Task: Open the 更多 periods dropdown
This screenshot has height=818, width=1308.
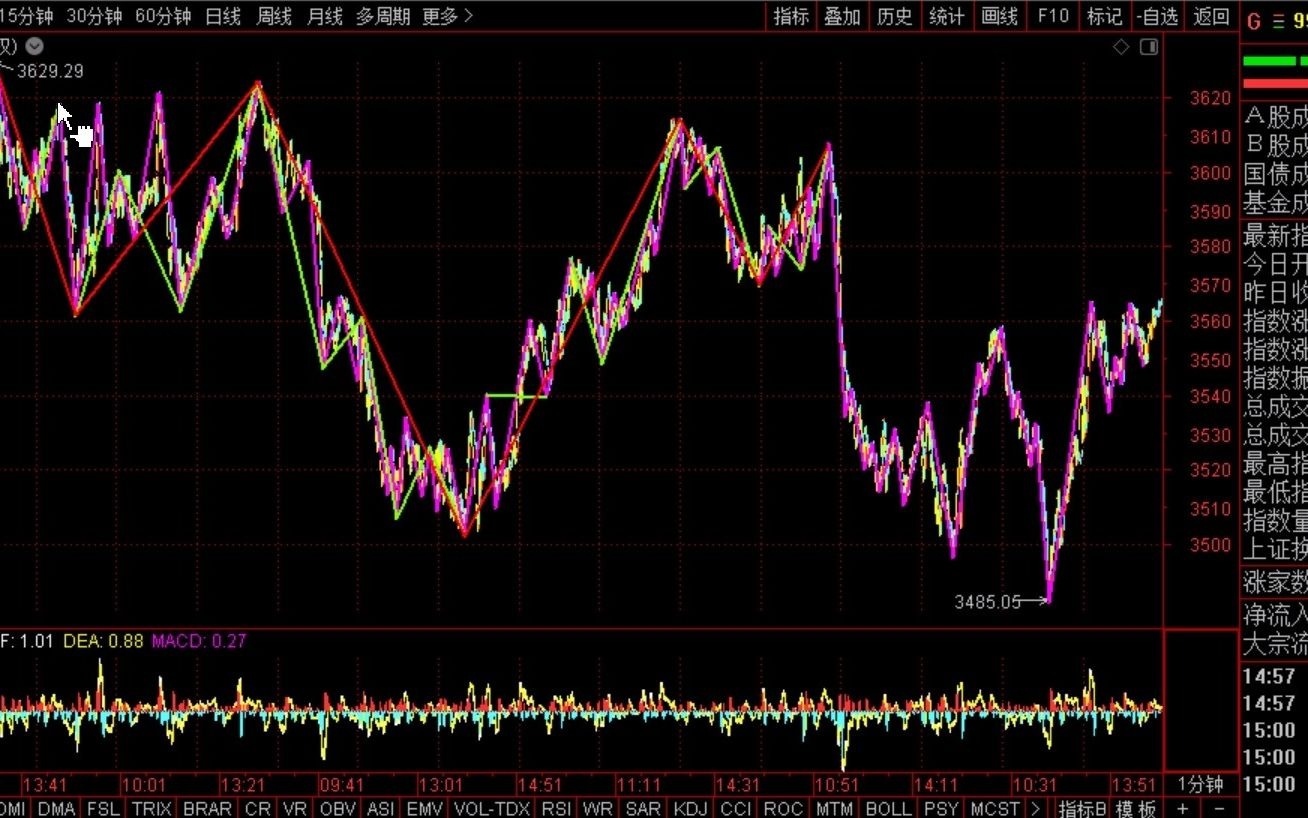Action: tap(447, 16)
